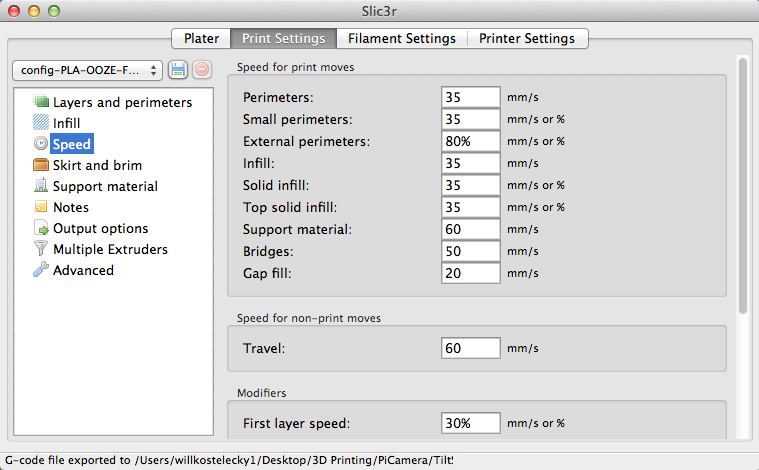Click the Perimeters speed input field
This screenshot has width=759, height=470.
470,97
